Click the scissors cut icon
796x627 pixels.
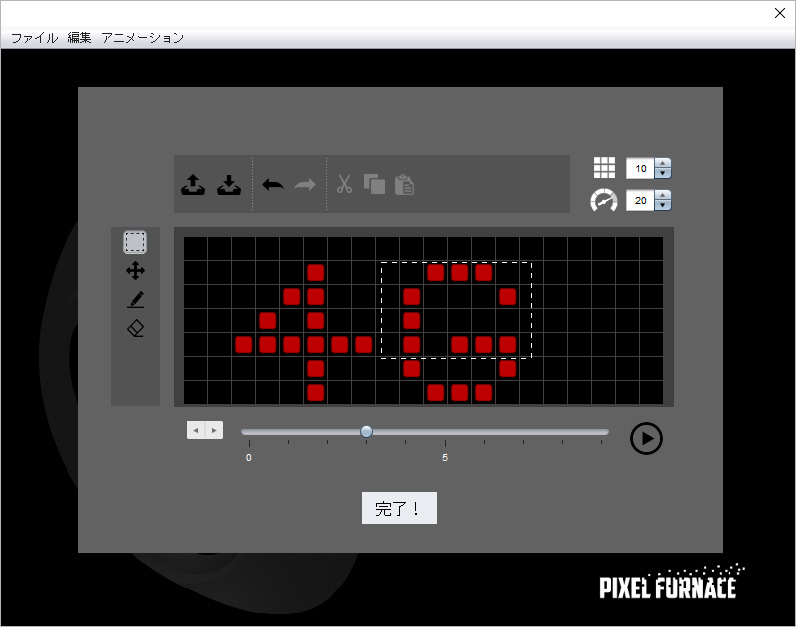point(344,184)
